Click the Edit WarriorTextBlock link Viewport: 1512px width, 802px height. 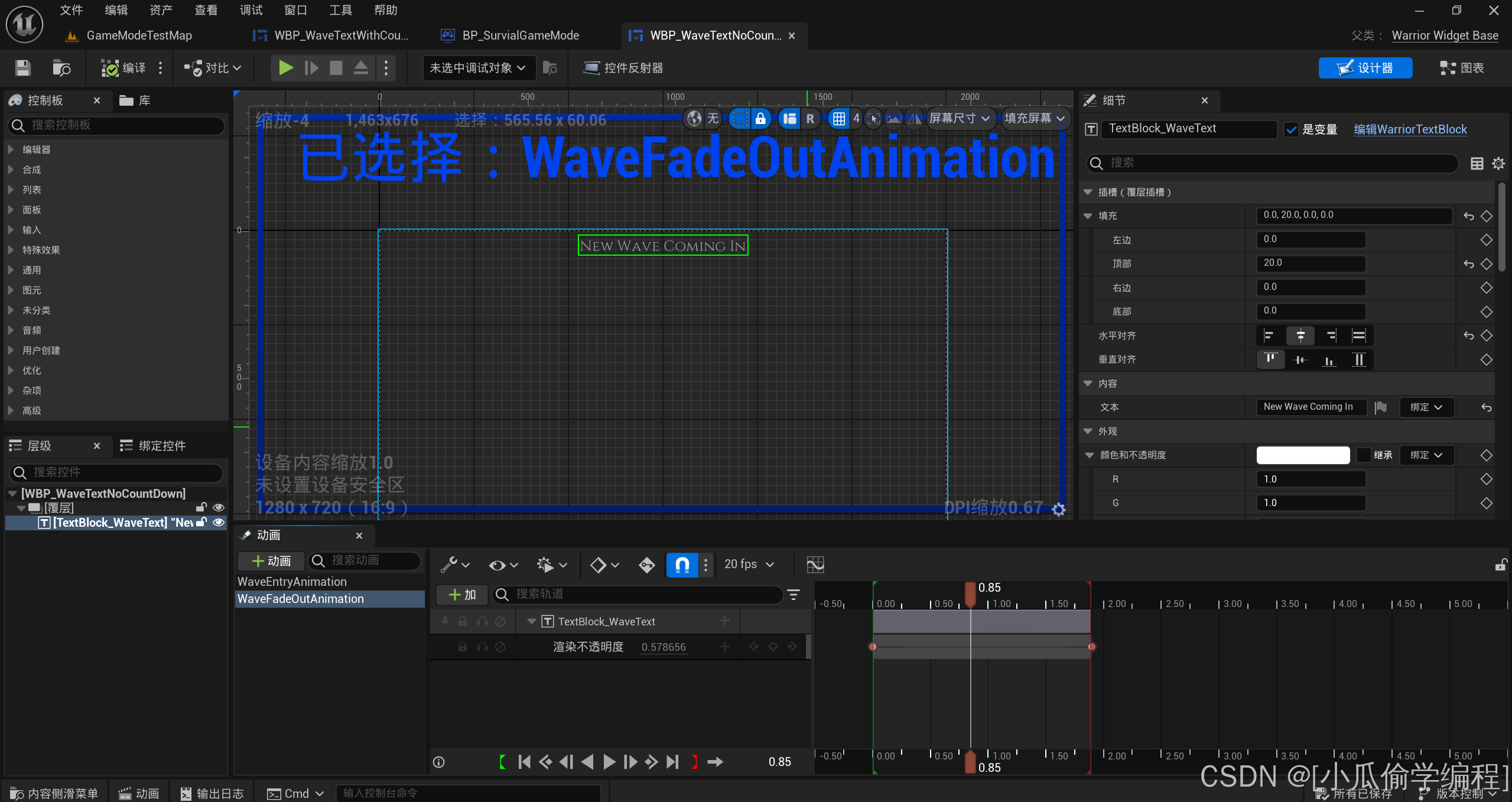coord(1410,129)
